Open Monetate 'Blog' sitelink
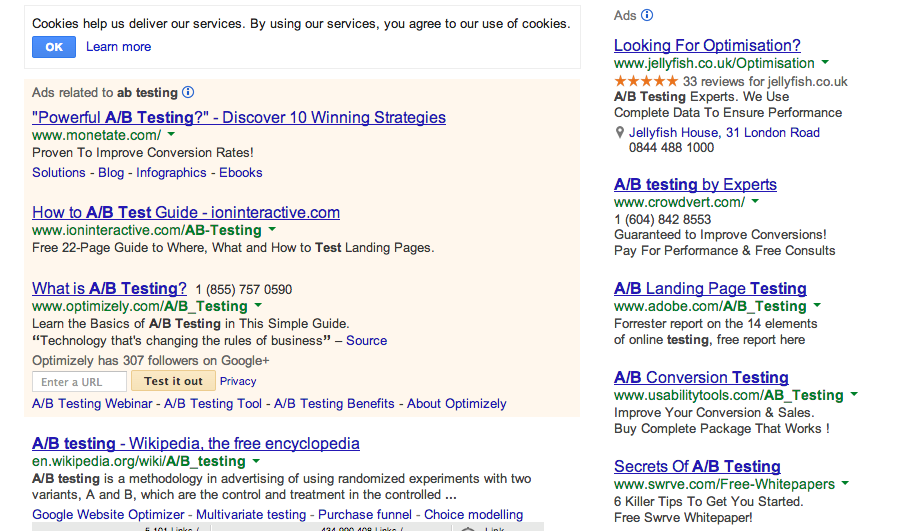This screenshot has height=531, width=924. click(x=111, y=173)
